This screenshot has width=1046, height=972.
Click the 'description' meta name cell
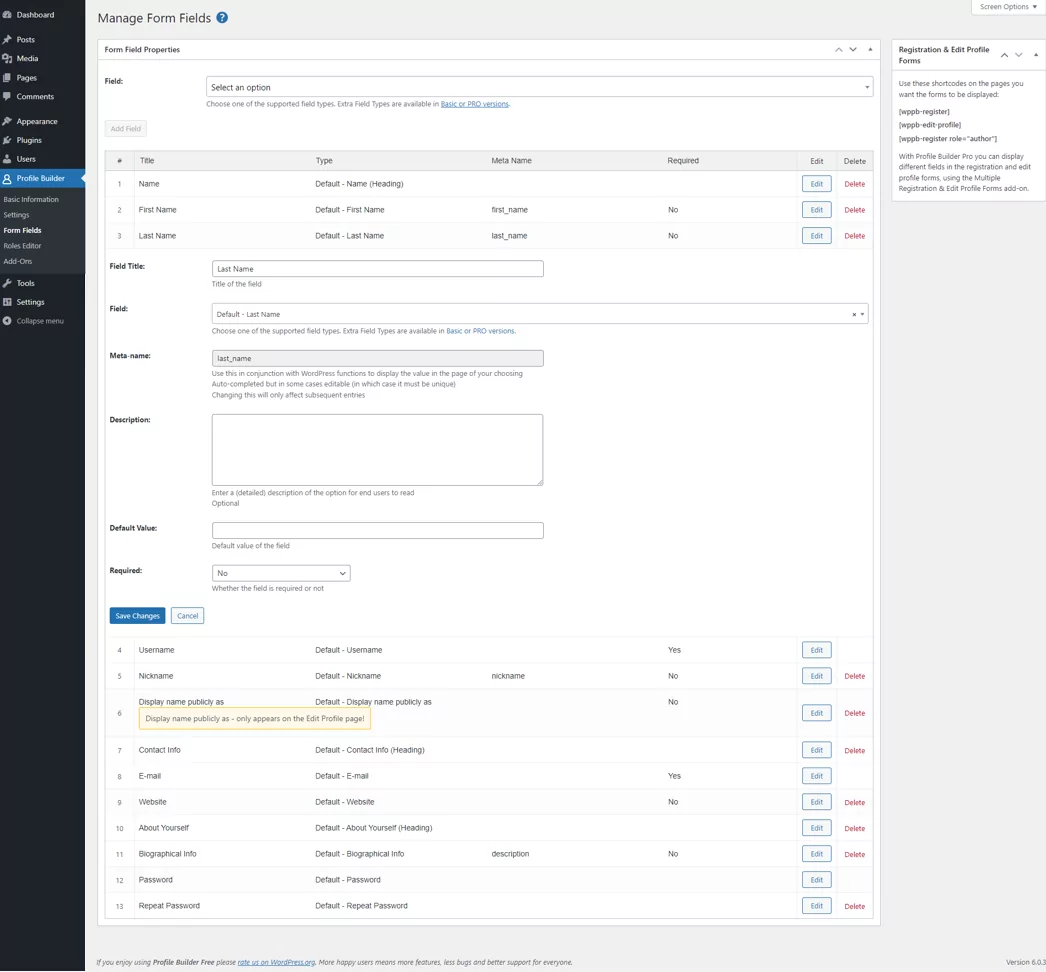click(510, 854)
